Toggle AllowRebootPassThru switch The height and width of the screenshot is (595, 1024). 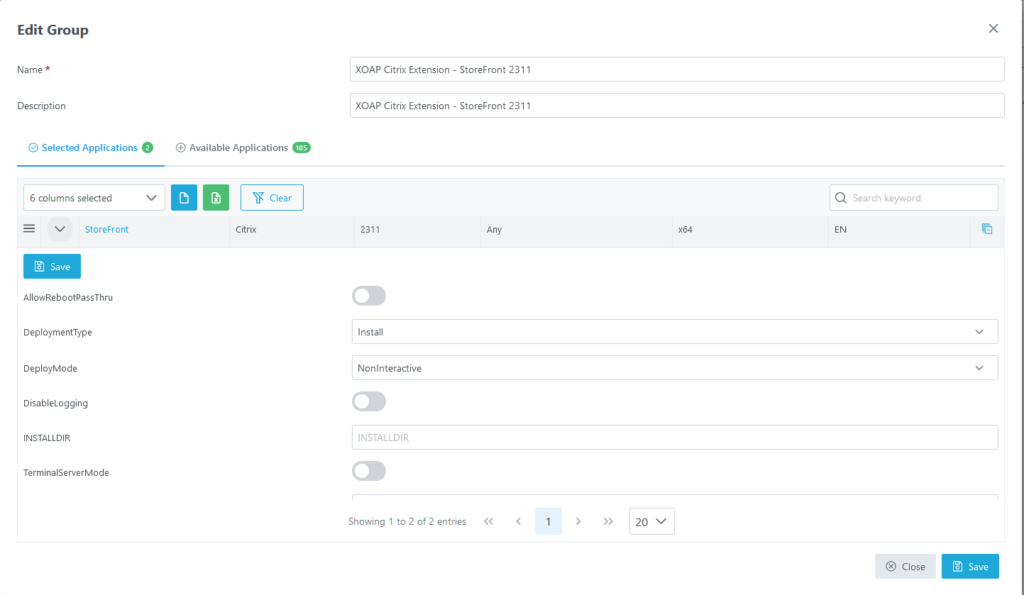coord(369,296)
